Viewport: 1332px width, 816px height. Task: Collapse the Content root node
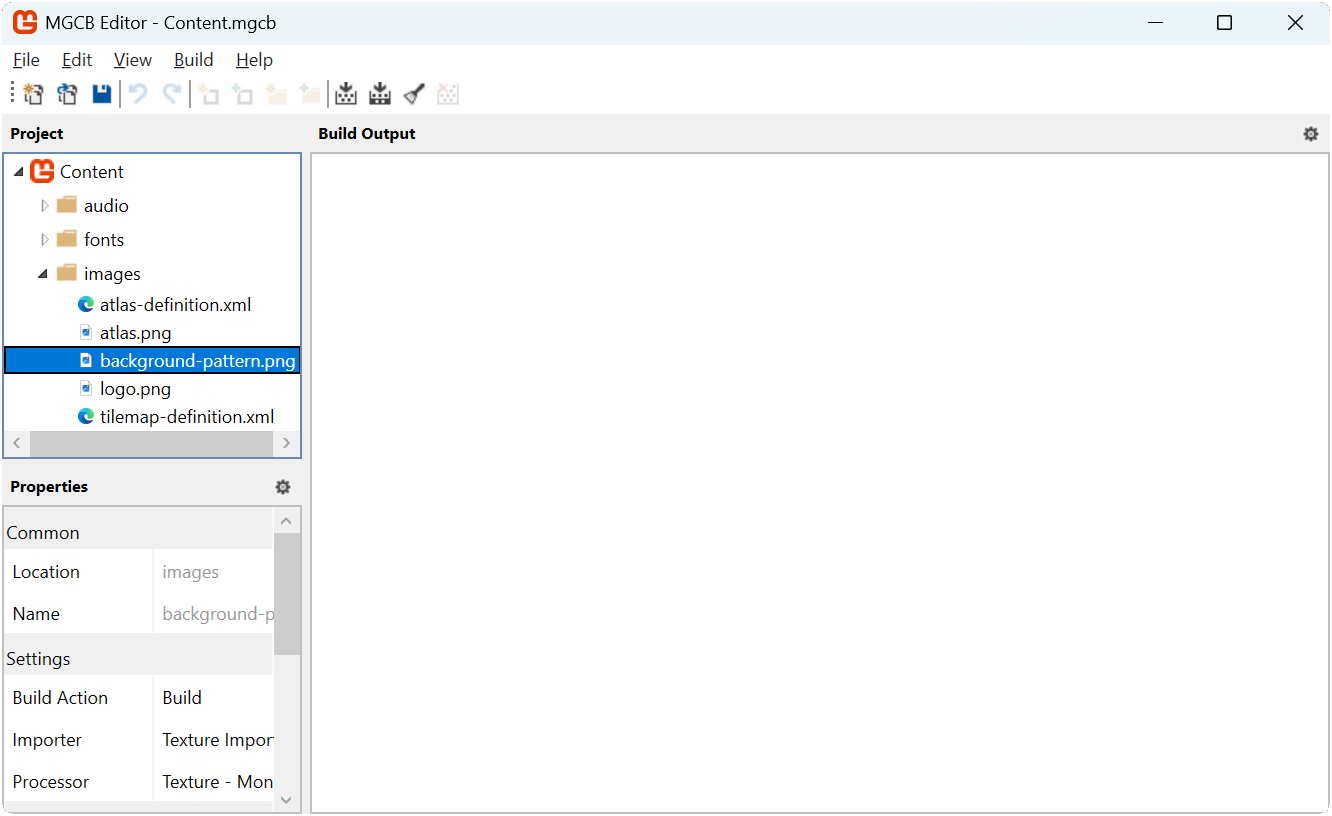18,171
